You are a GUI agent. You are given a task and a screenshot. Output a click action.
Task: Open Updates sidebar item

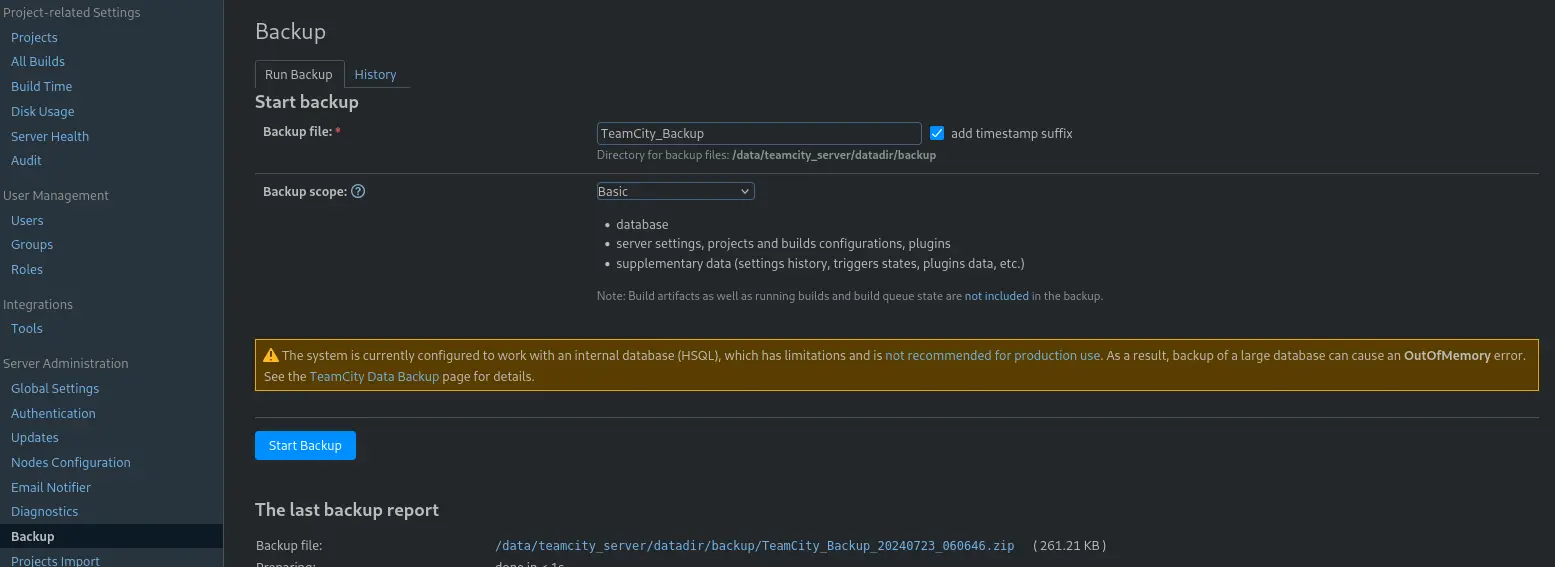[x=35, y=437]
